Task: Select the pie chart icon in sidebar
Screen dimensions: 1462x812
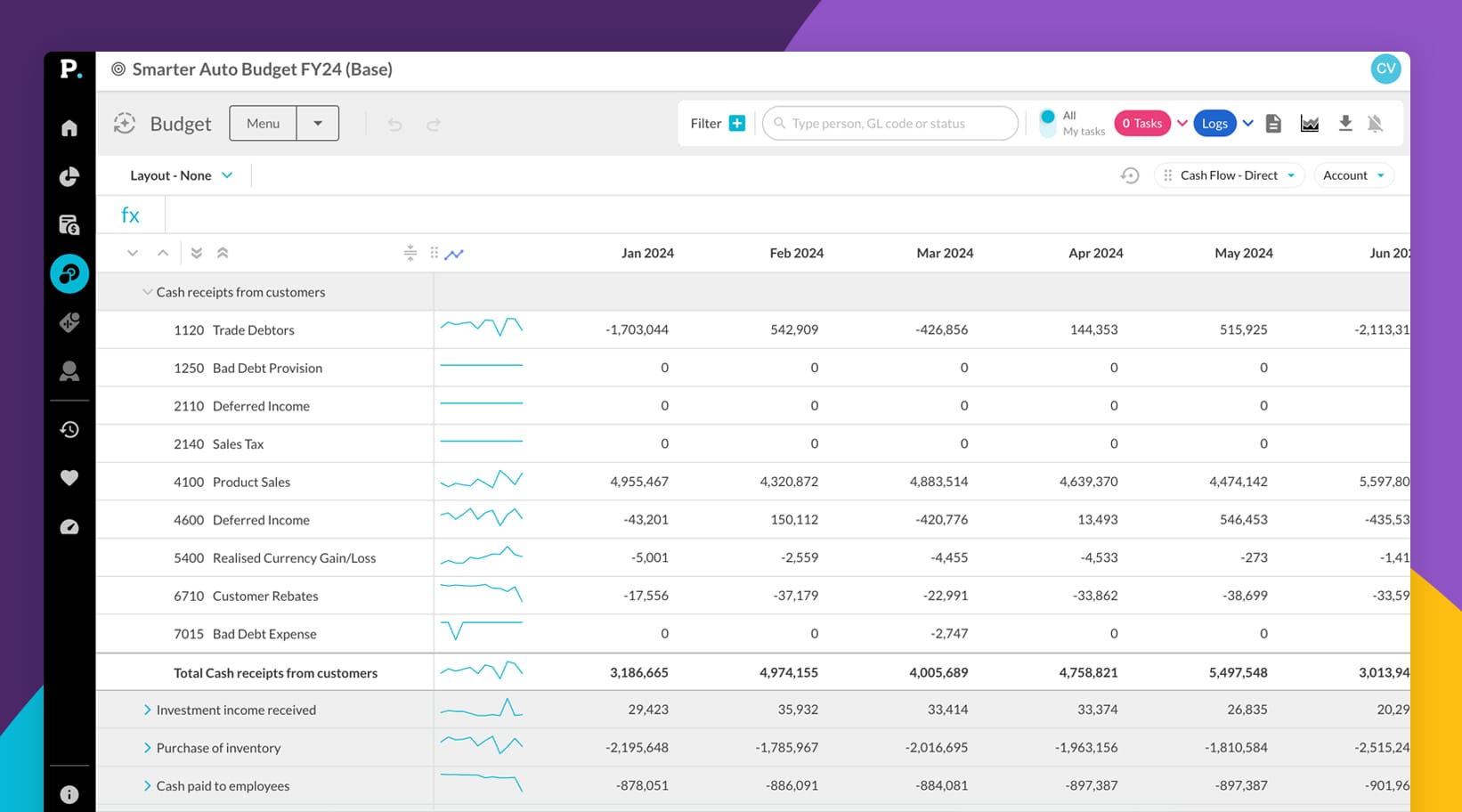Action: tap(69, 176)
